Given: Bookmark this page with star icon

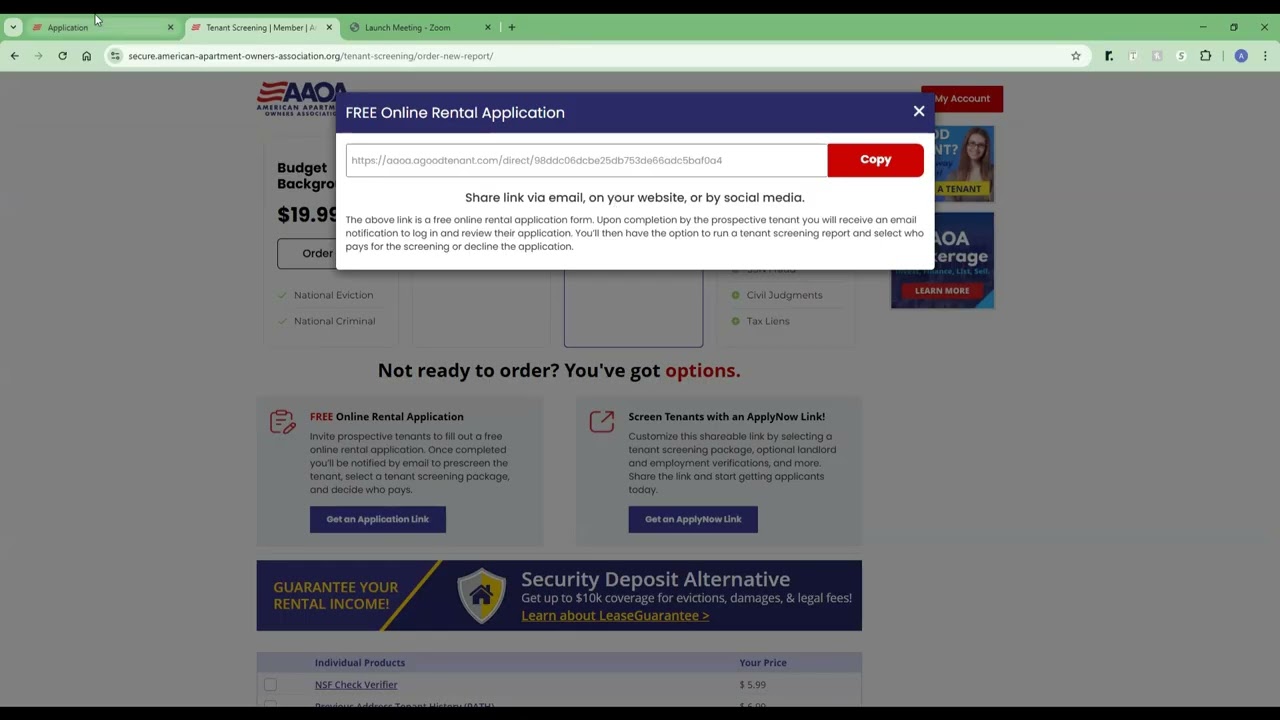Looking at the screenshot, I should (1076, 56).
